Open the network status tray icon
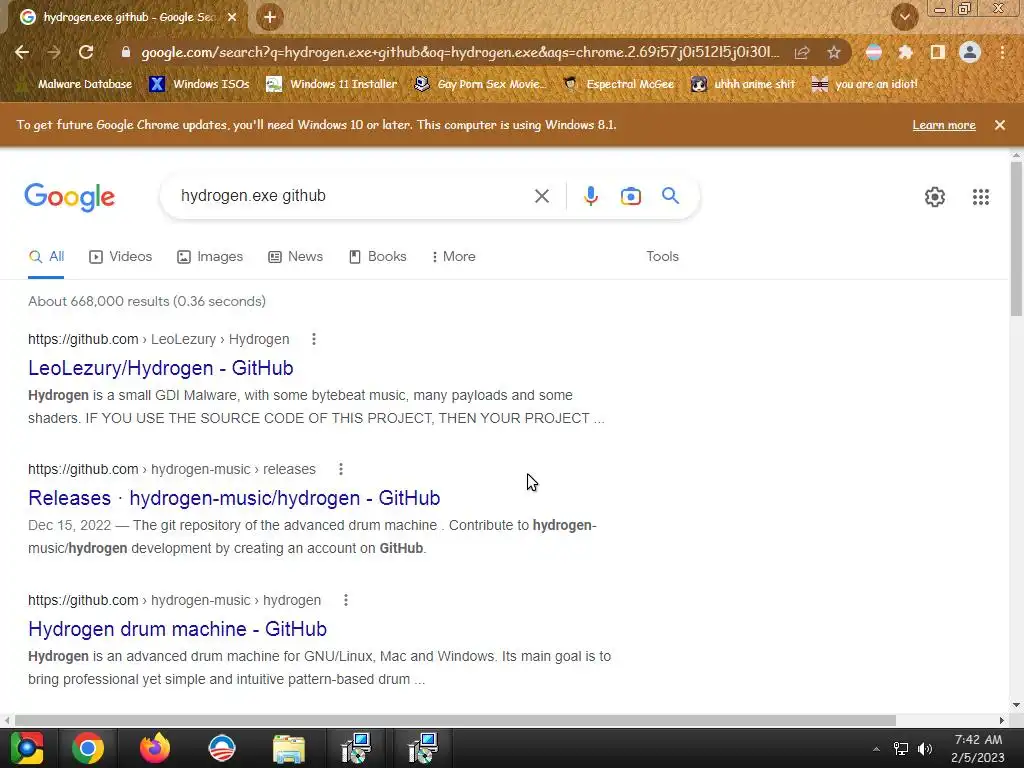This screenshot has height=768, width=1024. pyautogui.click(x=901, y=749)
